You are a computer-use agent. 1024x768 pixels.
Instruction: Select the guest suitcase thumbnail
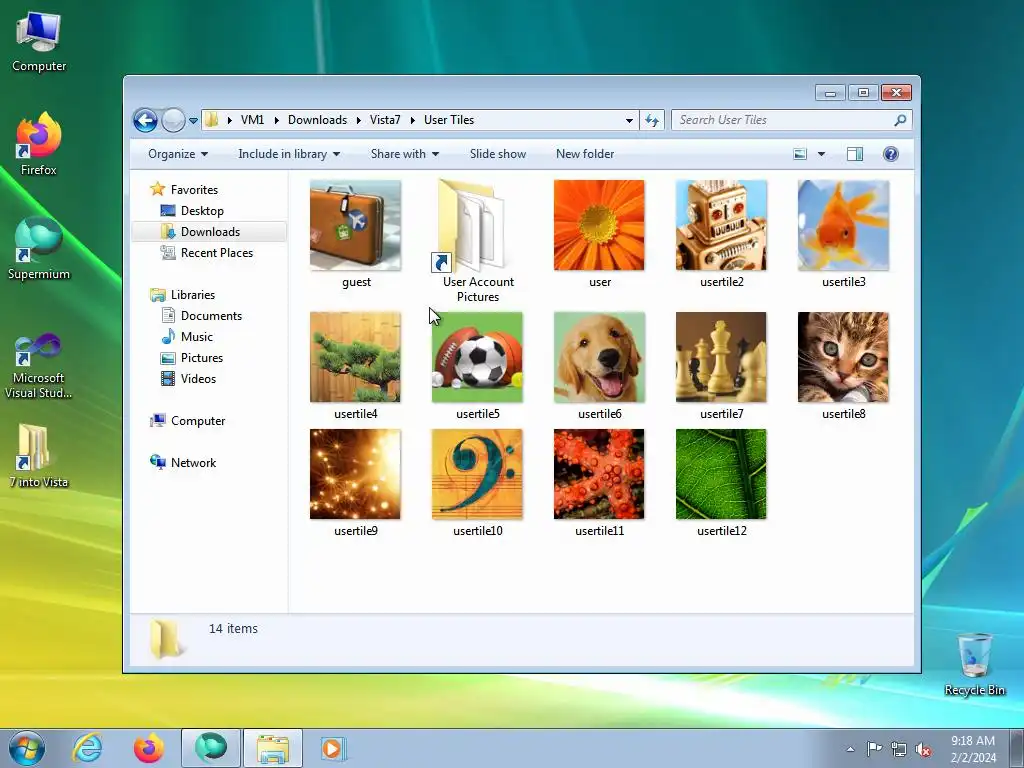tap(355, 225)
